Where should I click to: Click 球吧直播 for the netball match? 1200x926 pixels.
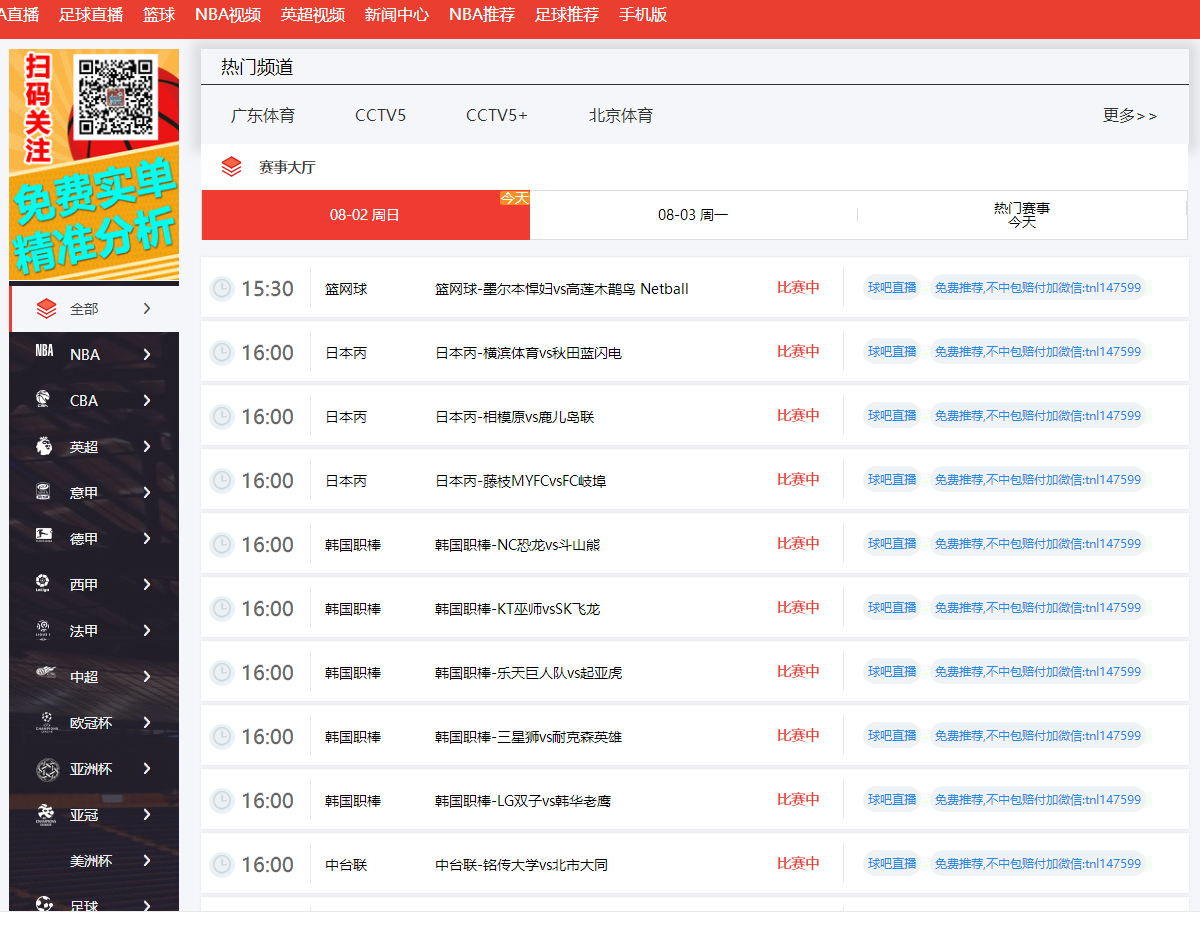point(892,288)
